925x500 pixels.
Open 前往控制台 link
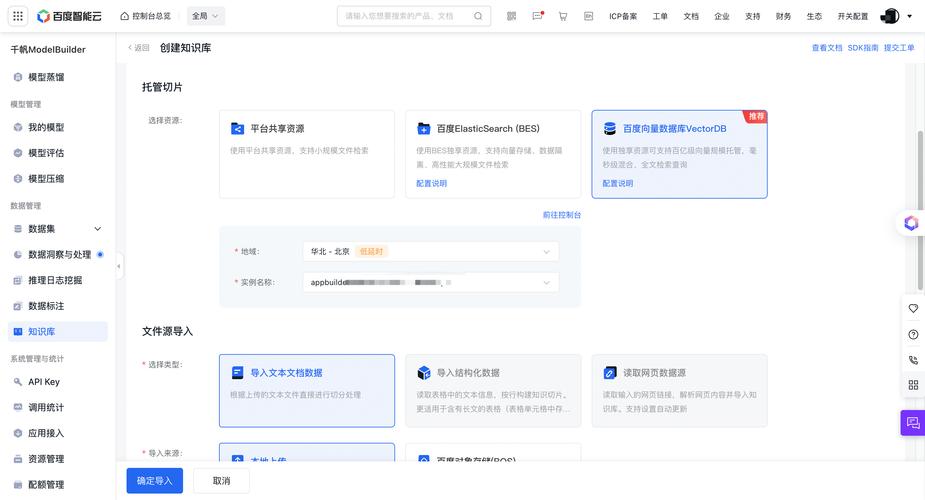click(x=562, y=215)
